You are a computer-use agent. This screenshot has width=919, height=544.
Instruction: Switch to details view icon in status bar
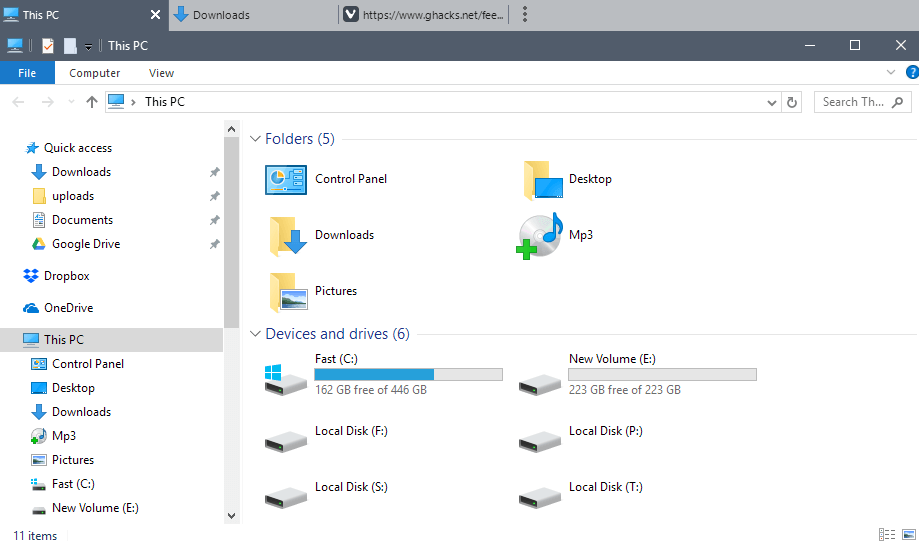click(x=887, y=535)
